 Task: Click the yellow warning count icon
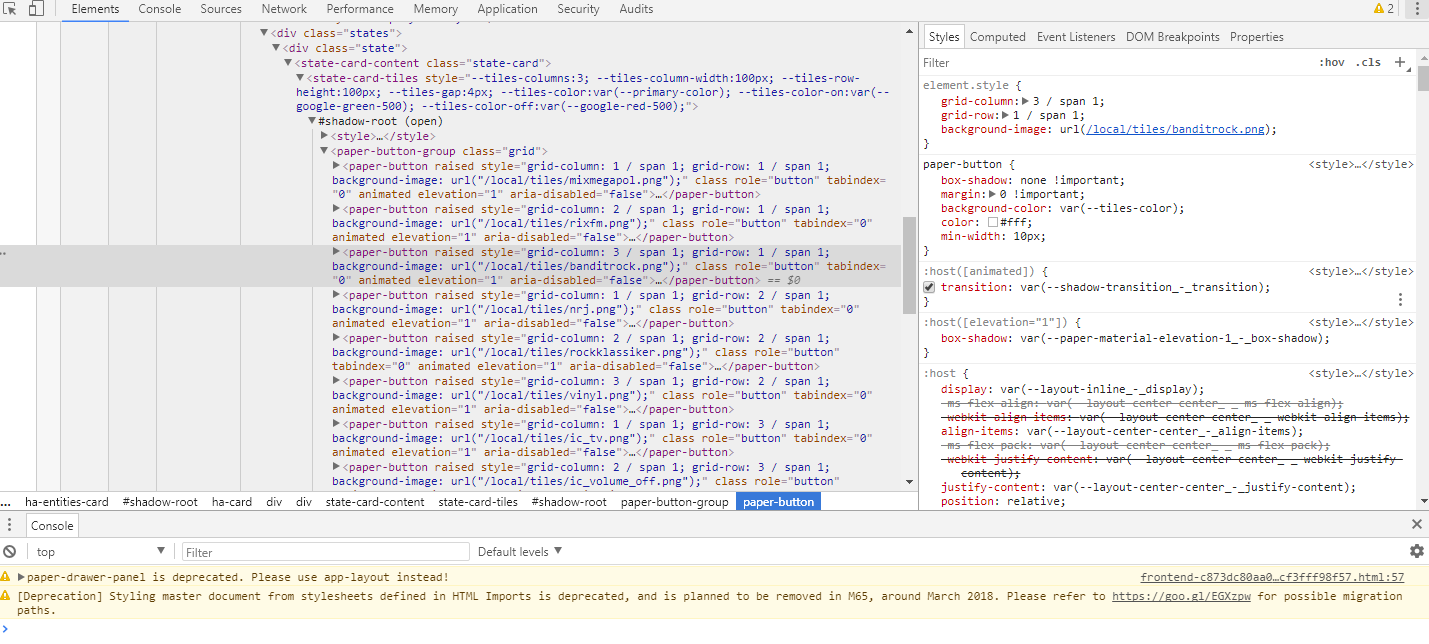pyautogui.click(x=1384, y=9)
